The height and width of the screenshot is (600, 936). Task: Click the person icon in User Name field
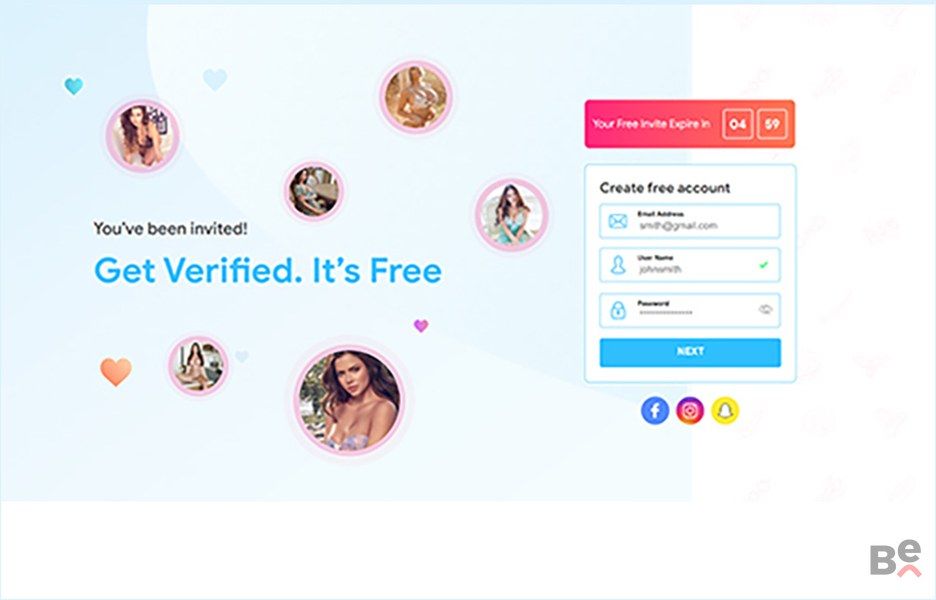pos(618,265)
